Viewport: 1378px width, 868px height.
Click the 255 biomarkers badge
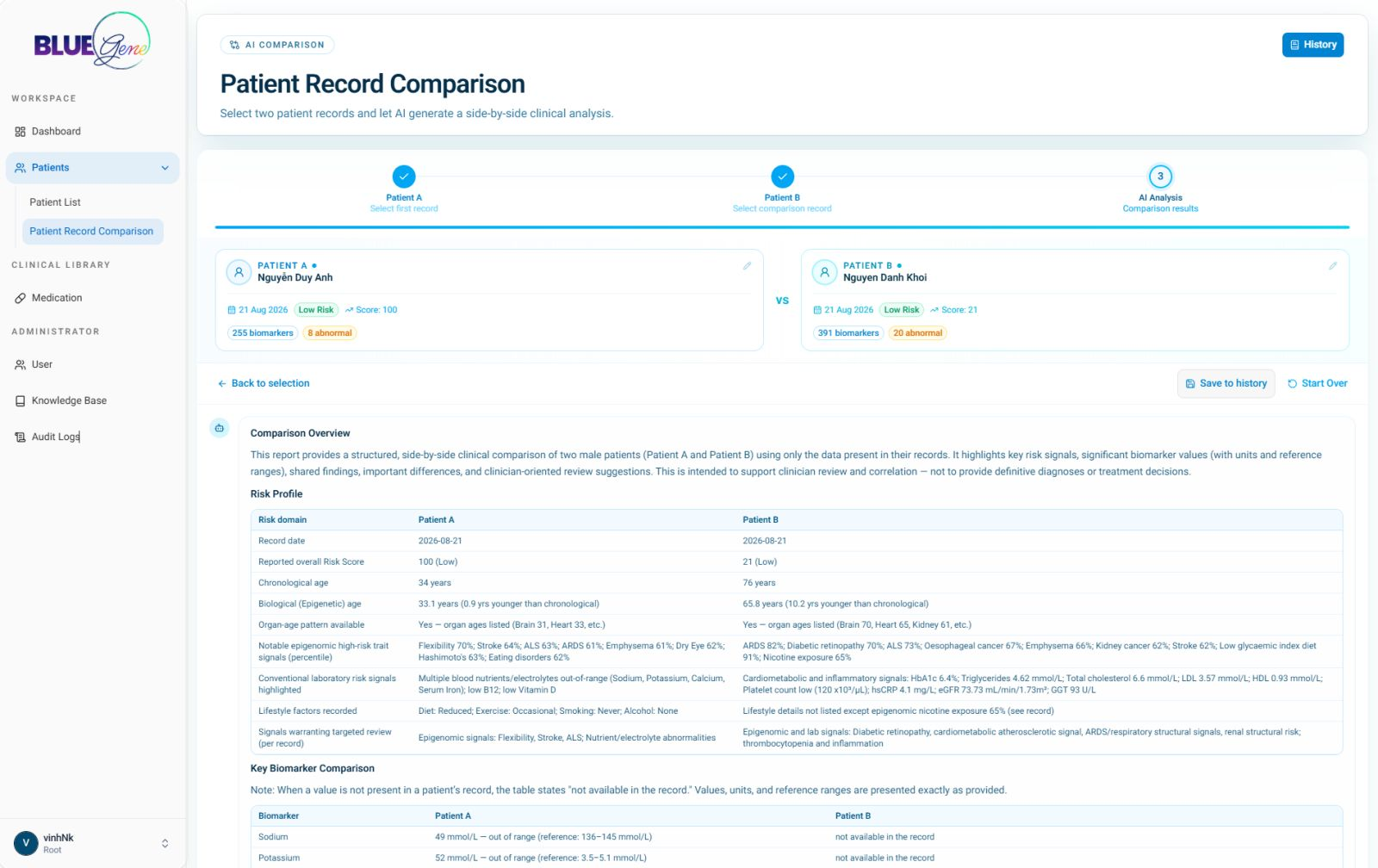(263, 333)
